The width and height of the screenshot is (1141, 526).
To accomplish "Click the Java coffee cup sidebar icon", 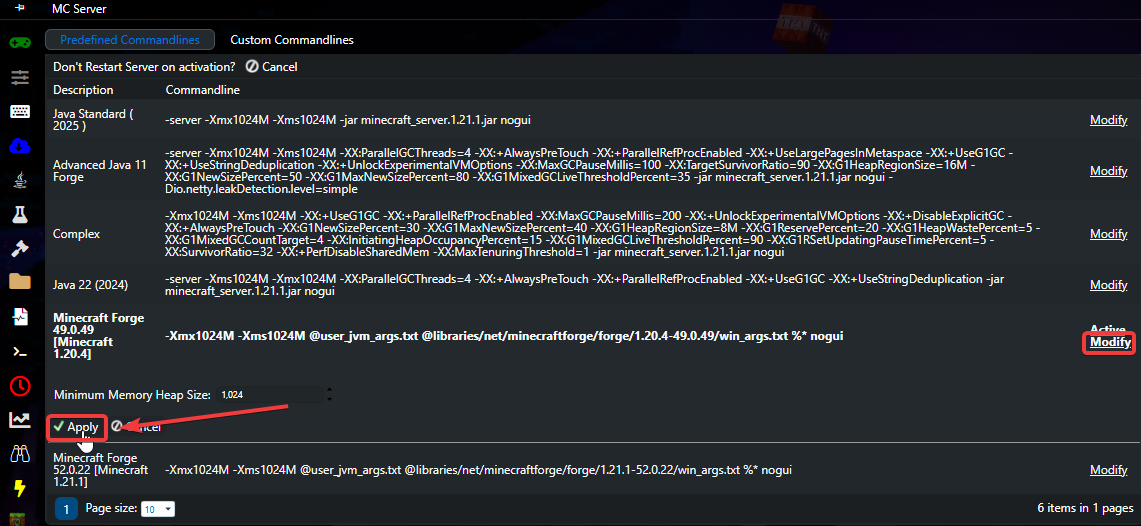I will tap(20, 180).
